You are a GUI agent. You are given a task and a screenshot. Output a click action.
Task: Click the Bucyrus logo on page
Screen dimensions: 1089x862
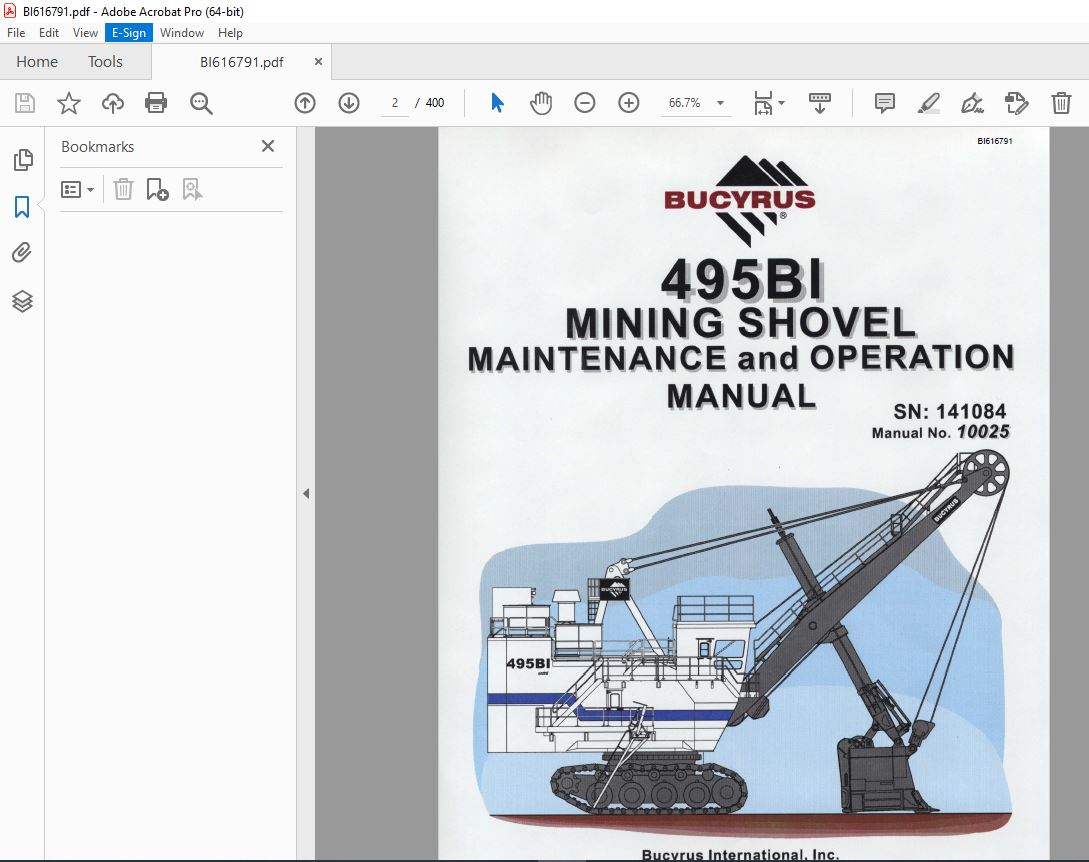(740, 200)
